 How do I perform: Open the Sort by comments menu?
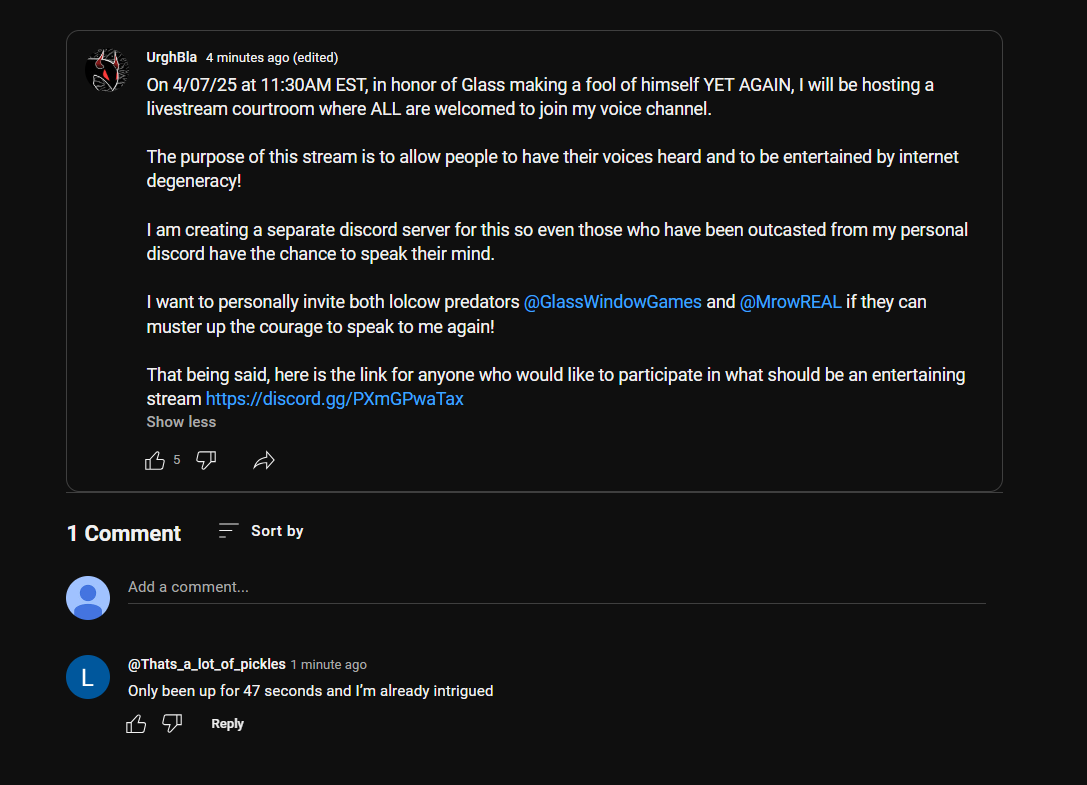[x=261, y=531]
